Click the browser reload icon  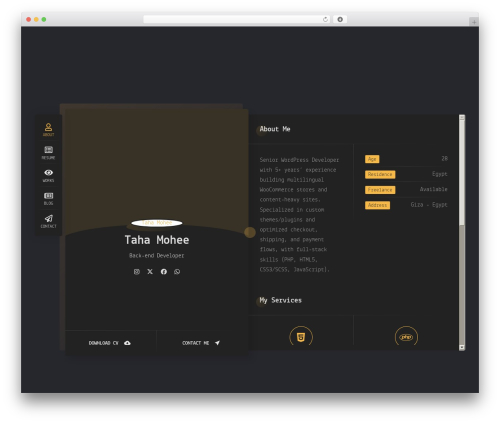[x=325, y=20]
